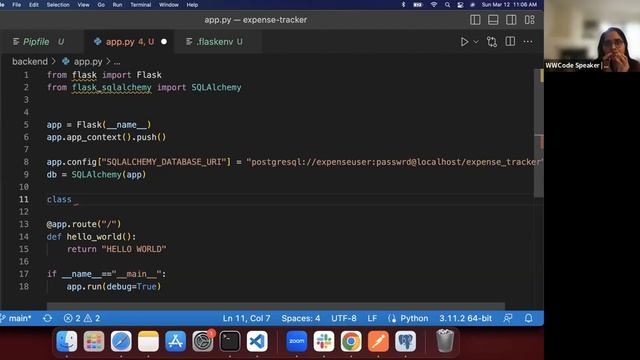The height and width of the screenshot is (360, 640).
Task: Open Notes from the dock
Action: point(148,341)
